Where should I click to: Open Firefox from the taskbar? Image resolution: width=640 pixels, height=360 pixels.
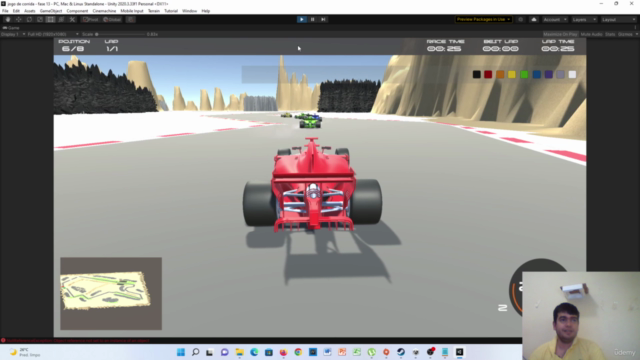click(284, 352)
